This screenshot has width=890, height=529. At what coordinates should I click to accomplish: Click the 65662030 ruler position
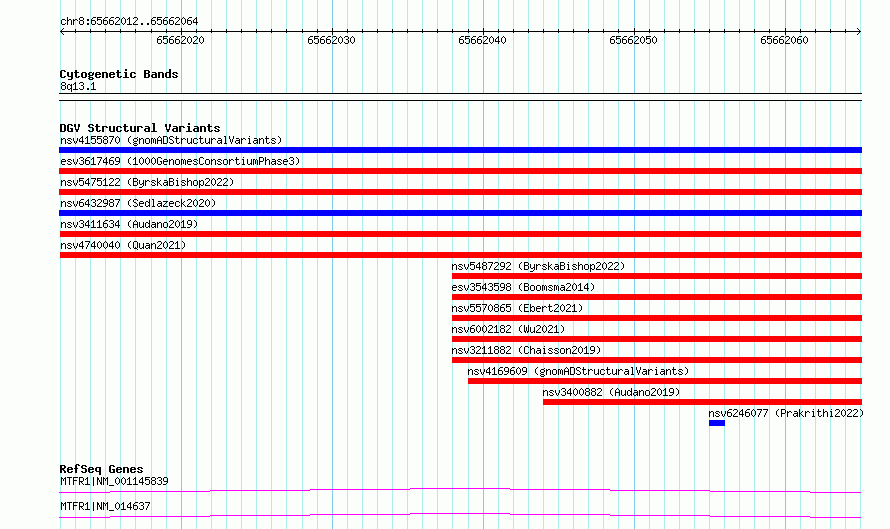click(331, 40)
